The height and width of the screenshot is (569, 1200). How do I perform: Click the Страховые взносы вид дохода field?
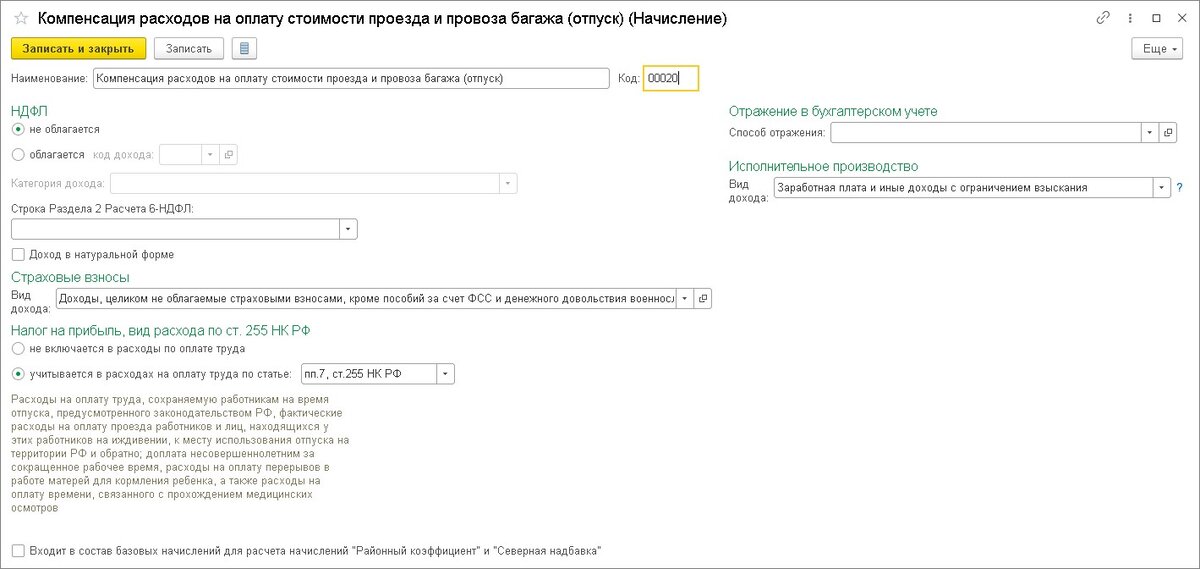[366, 298]
